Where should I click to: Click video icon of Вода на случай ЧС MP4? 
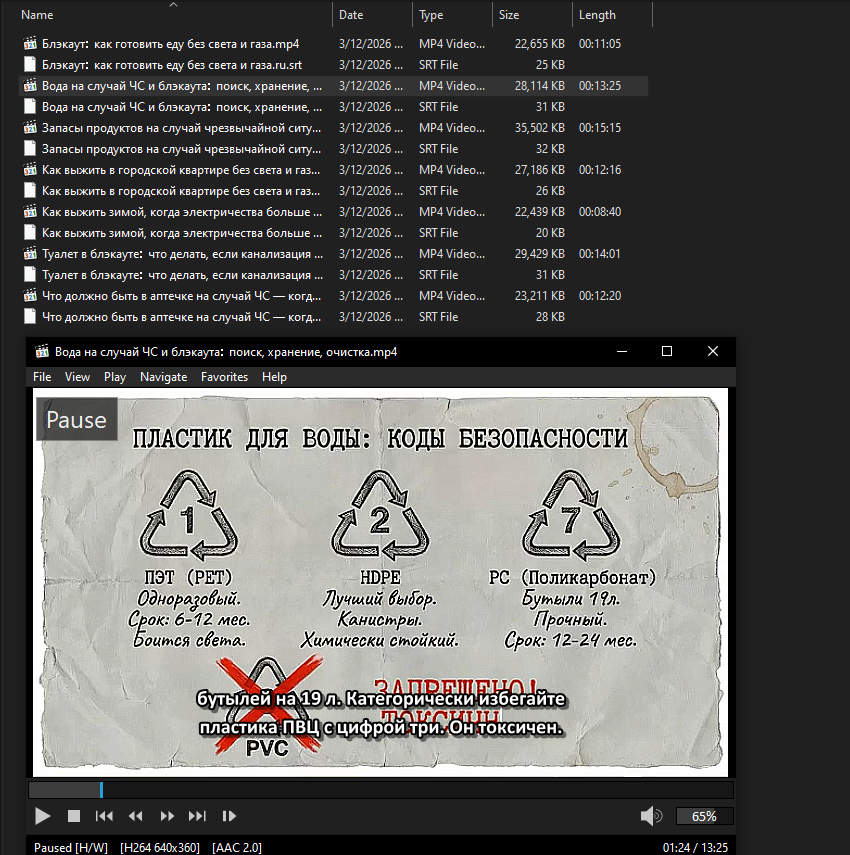click(30, 86)
